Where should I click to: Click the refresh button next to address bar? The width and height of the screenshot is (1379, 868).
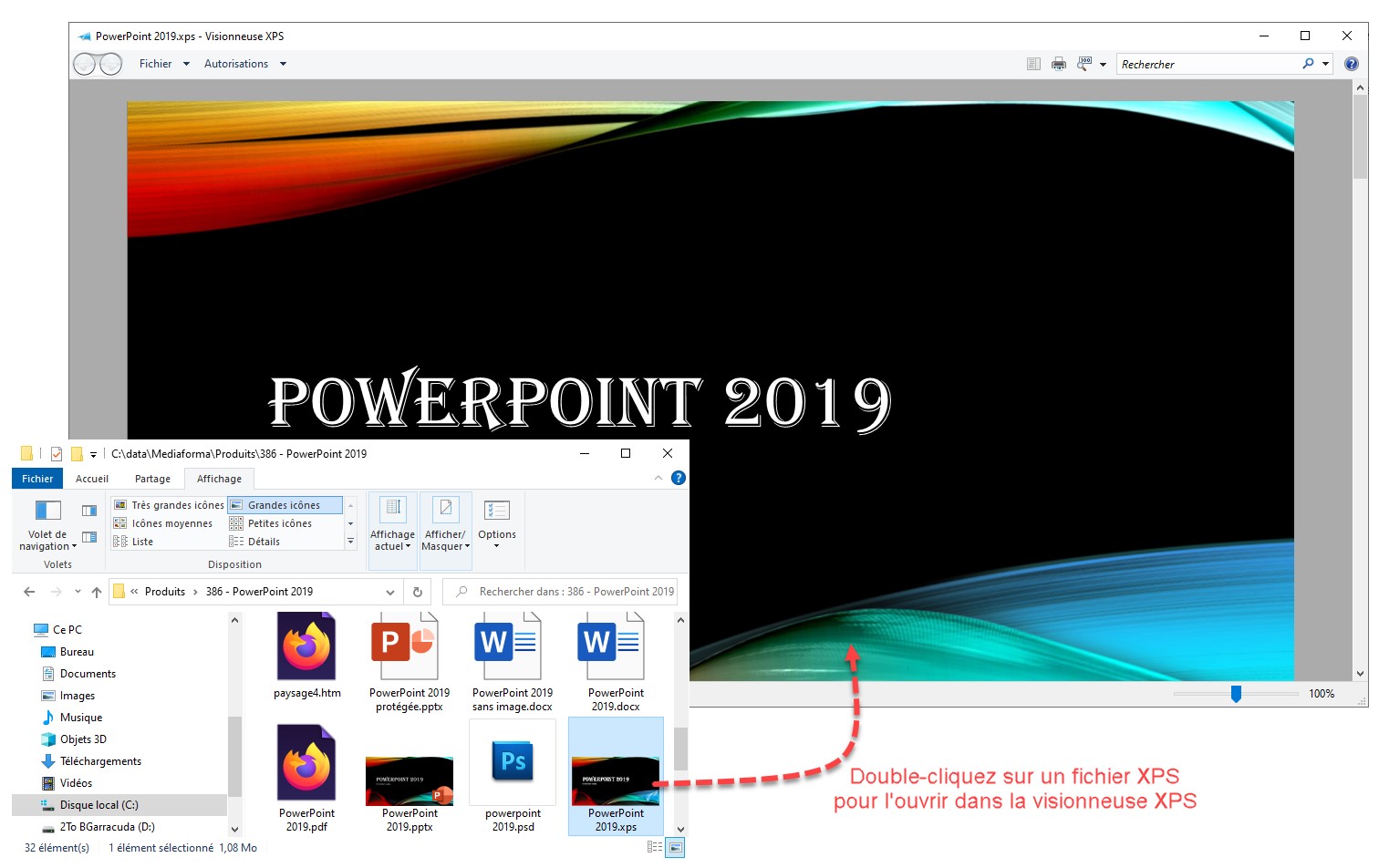pyautogui.click(x=418, y=592)
